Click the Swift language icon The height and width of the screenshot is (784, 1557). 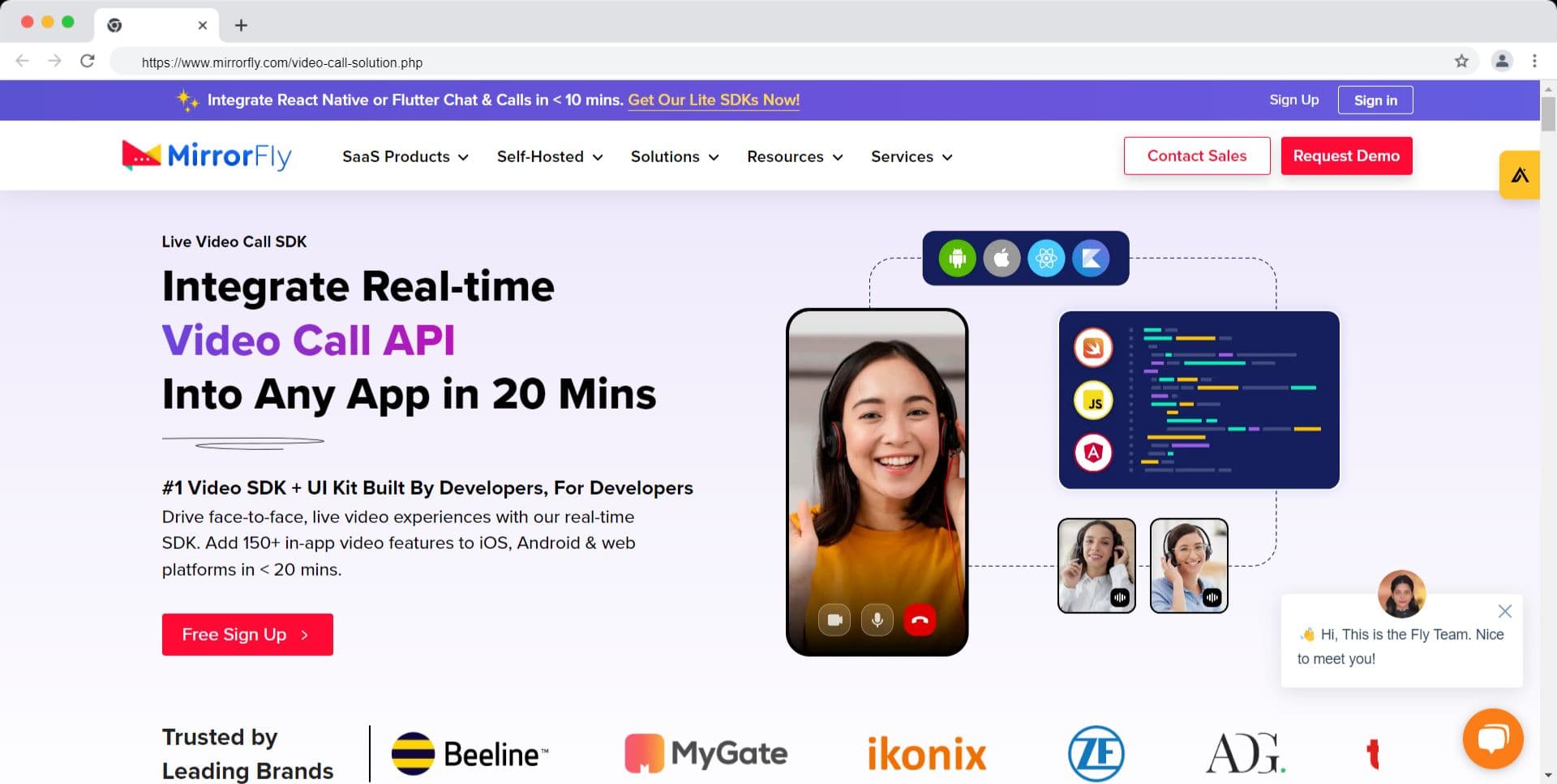pos(1093,348)
